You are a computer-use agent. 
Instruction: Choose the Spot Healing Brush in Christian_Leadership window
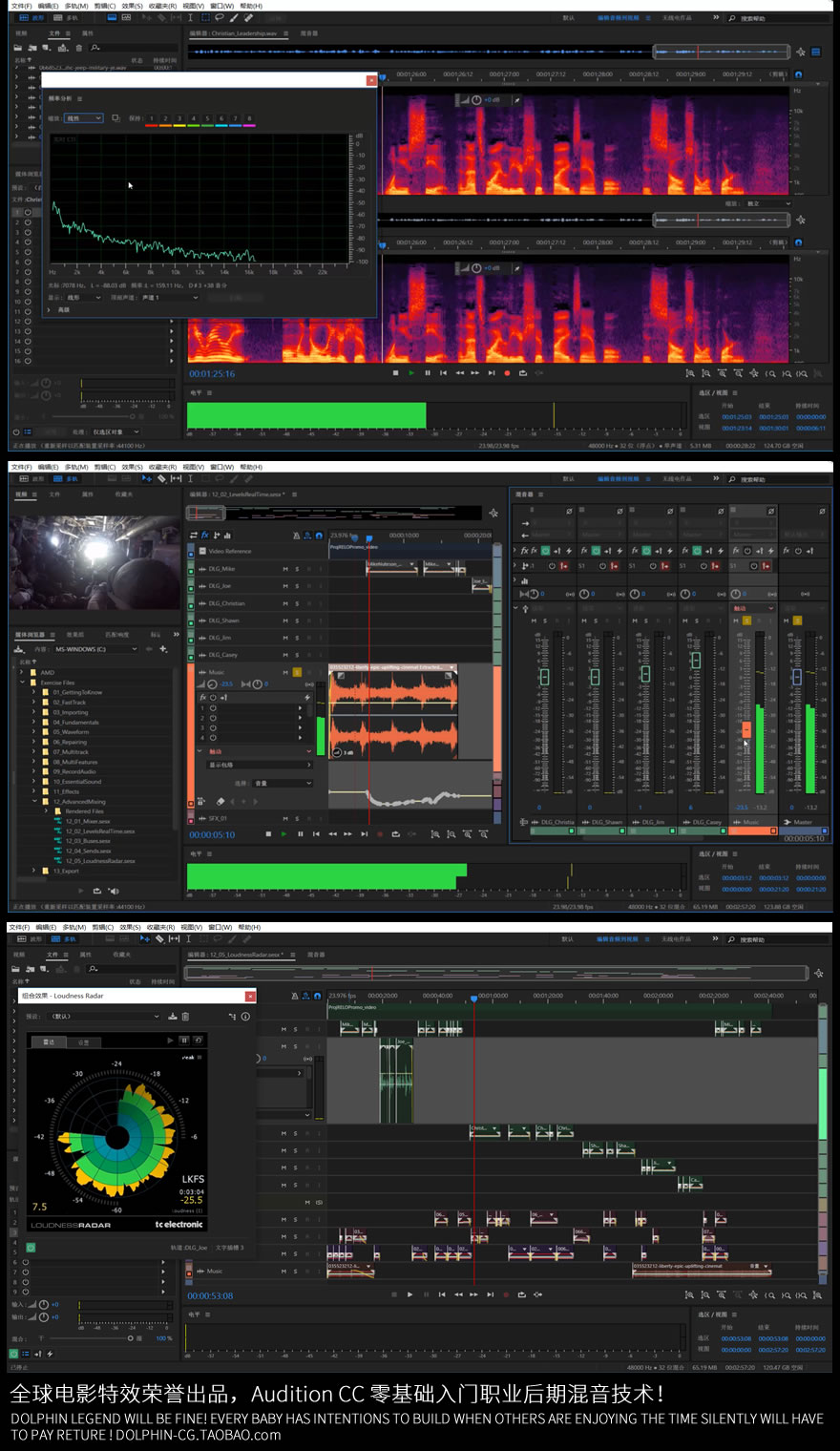tap(248, 17)
